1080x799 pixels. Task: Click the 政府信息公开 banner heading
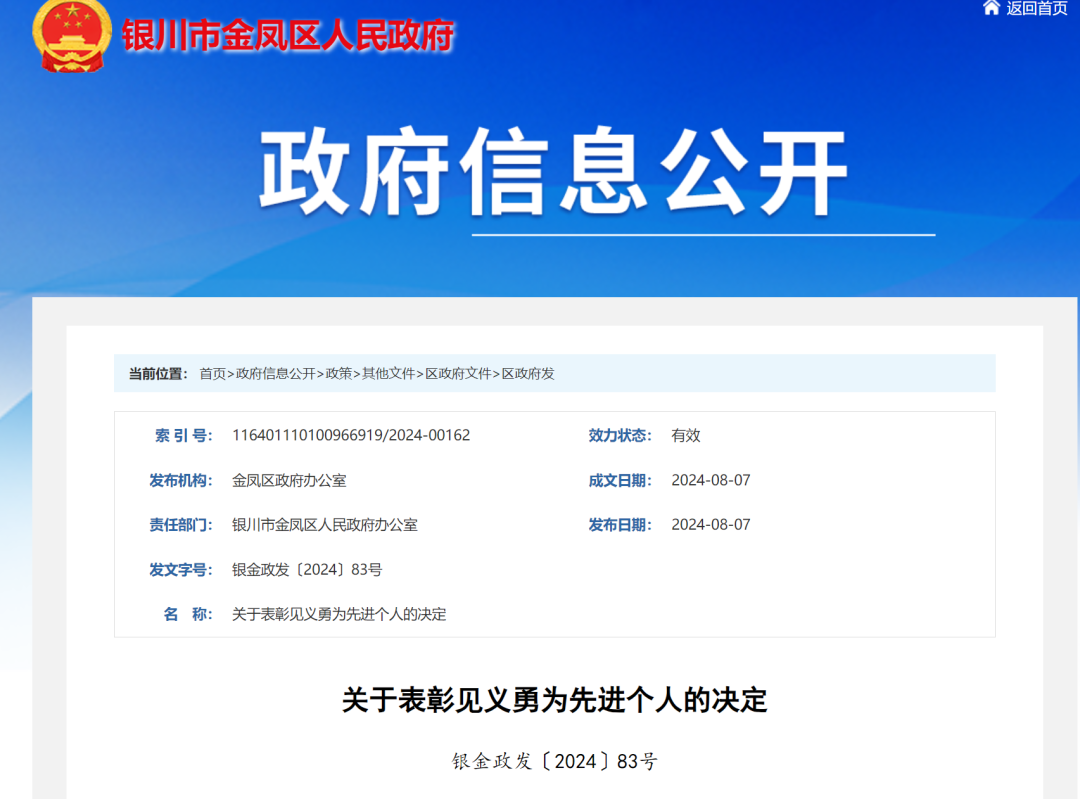pos(556,170)
